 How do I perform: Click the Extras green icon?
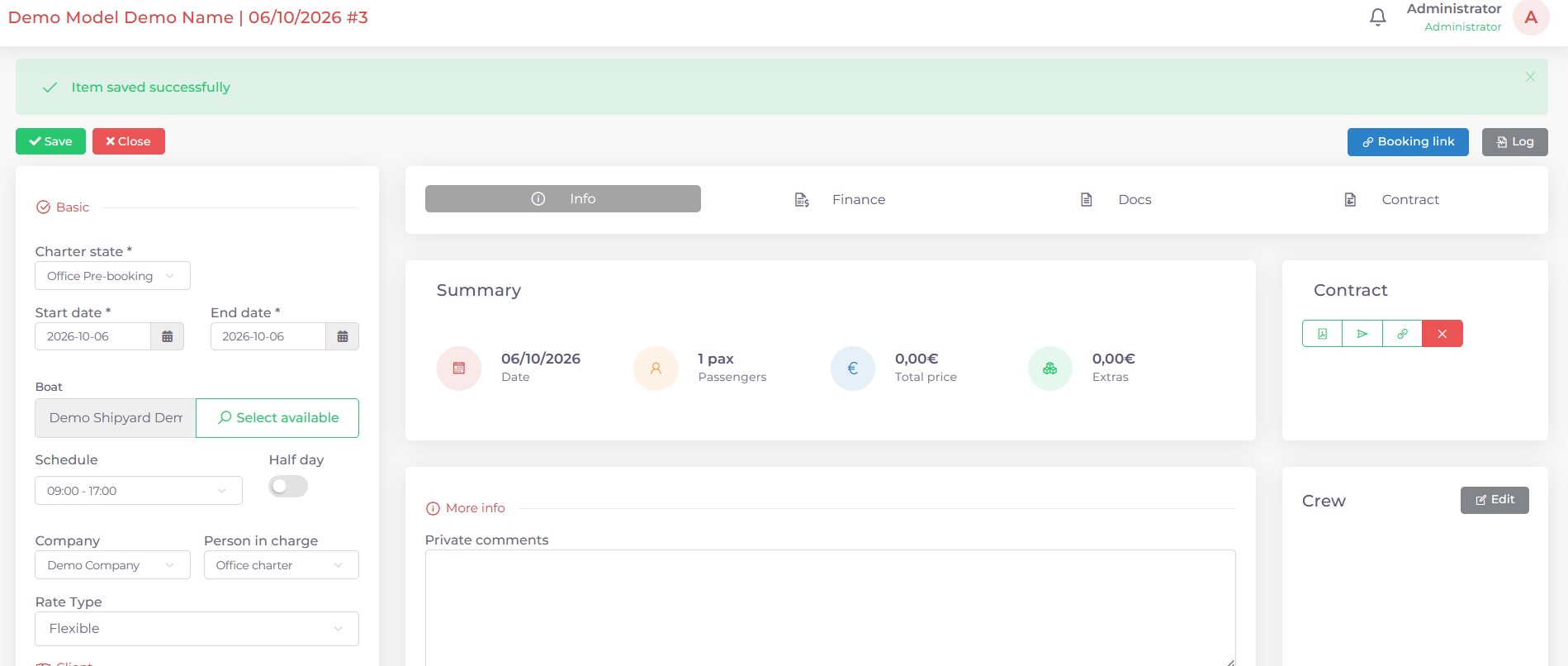pyautogui.click(x=1050, y=369)
